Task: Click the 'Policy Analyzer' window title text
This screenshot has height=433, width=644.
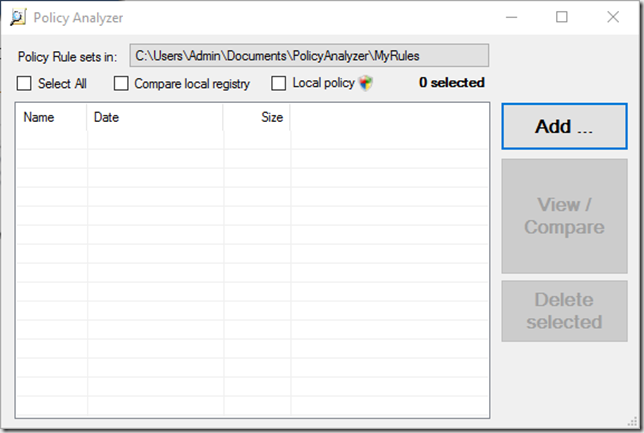Action: pyautogui.click(x=78, y=18)
